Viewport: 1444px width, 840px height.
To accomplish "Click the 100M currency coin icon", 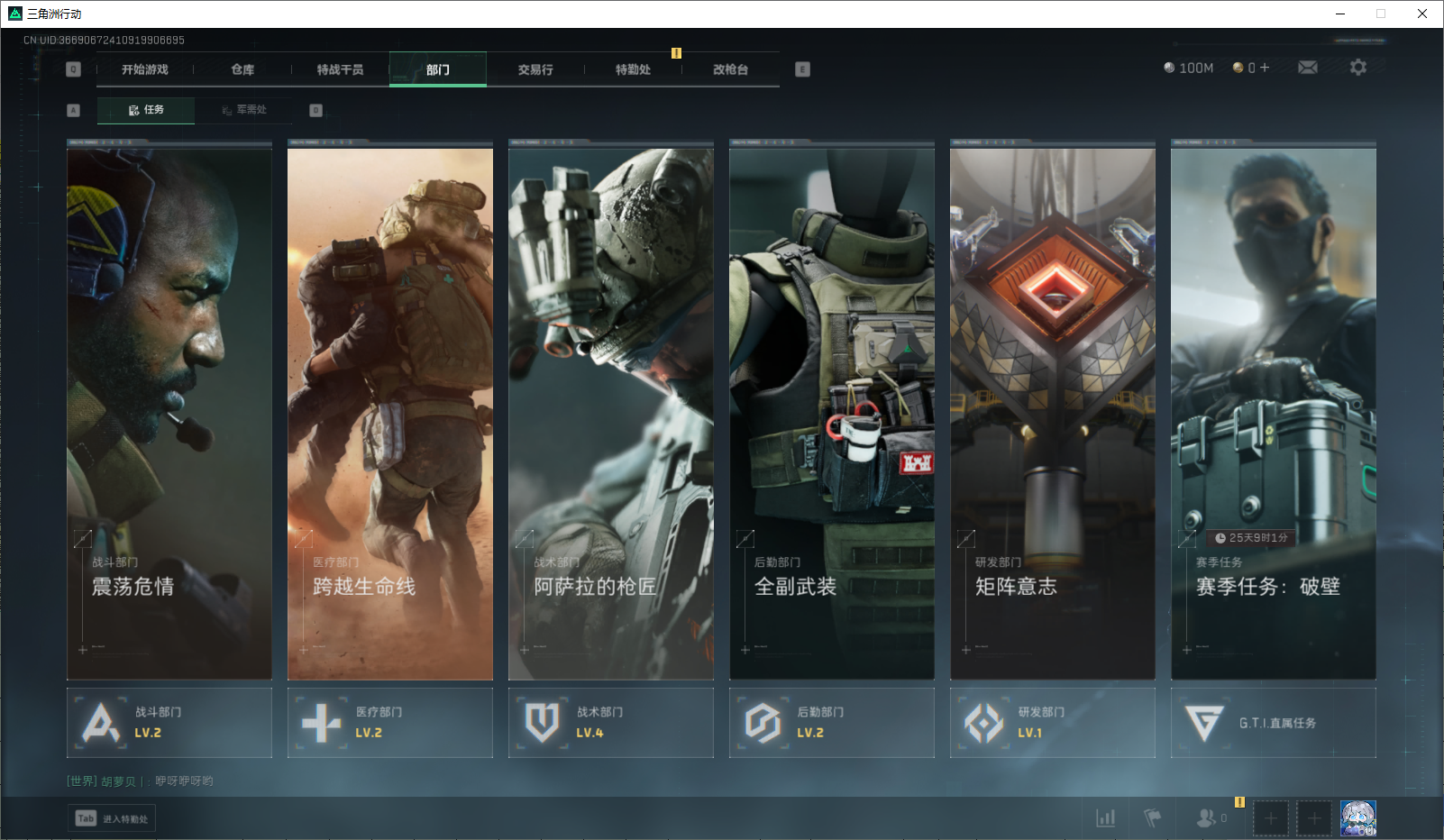I will coord(1169,68).
